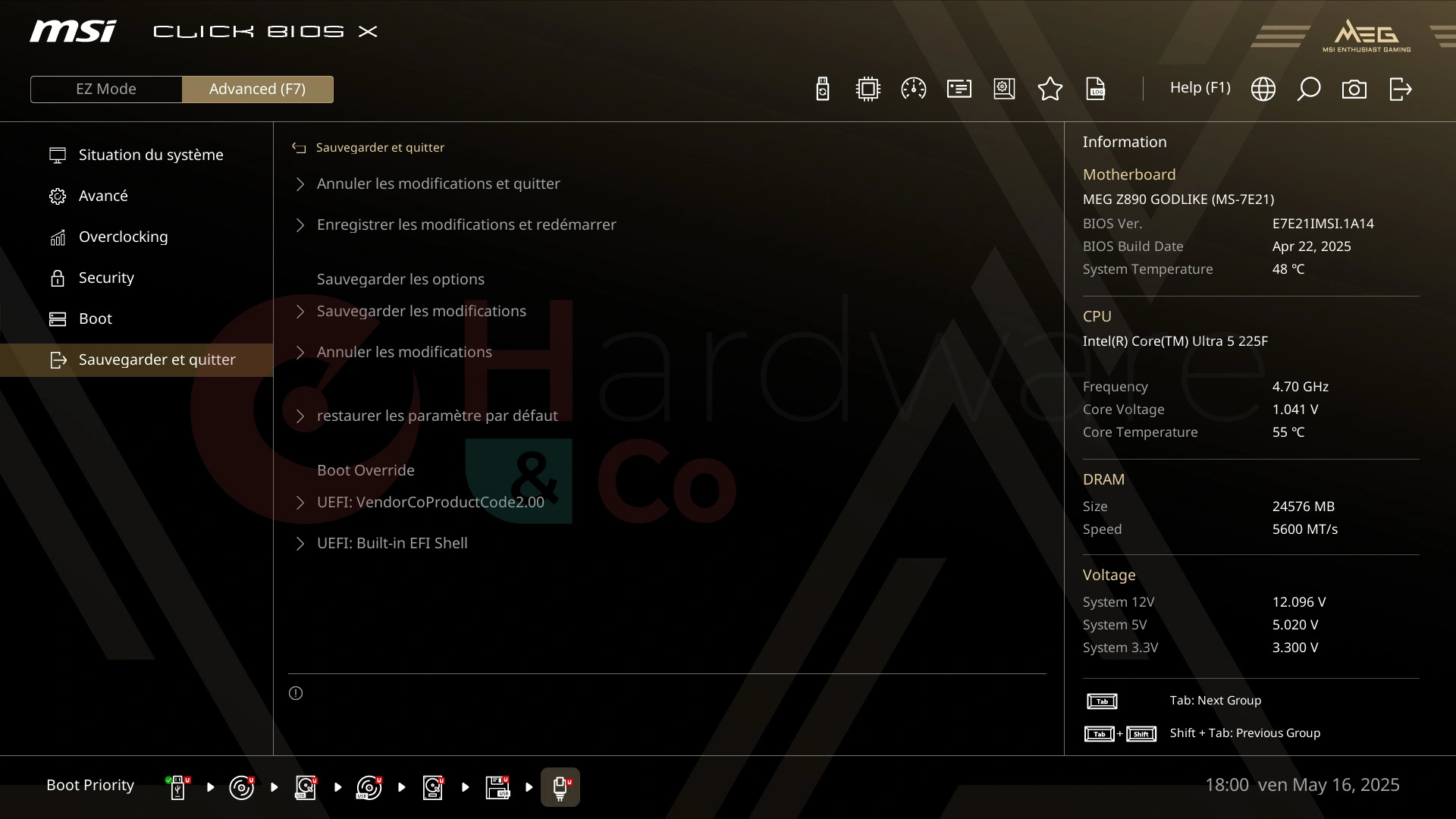Click the CPU frequency value 4.70 GHz
This screenshot has height=819, width=1456.
pyautogui.click(x=1300, y=387)
